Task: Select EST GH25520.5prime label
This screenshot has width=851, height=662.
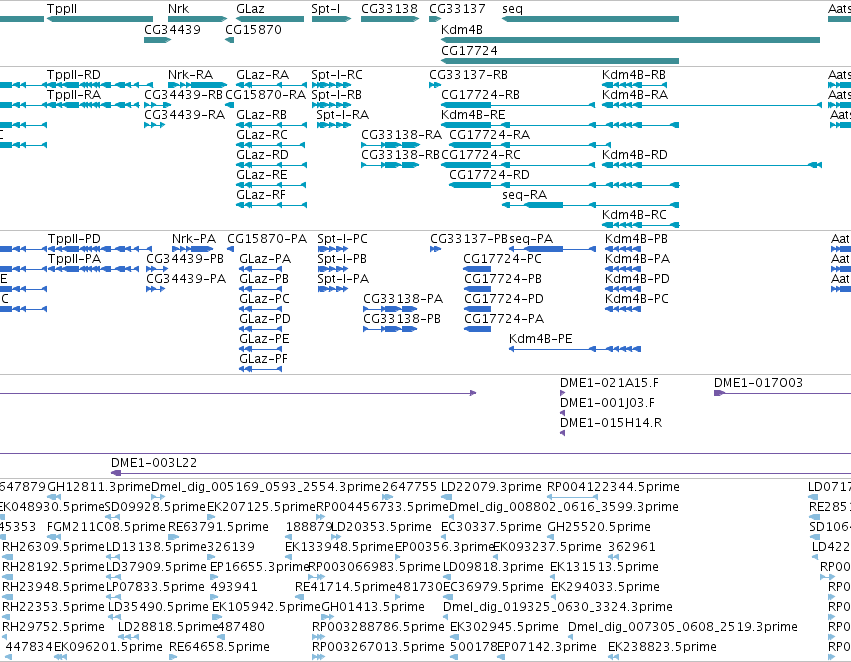Action: (x=599, y=527)
